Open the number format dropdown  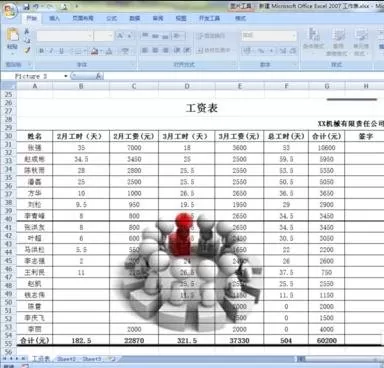[x=294, y=35]
